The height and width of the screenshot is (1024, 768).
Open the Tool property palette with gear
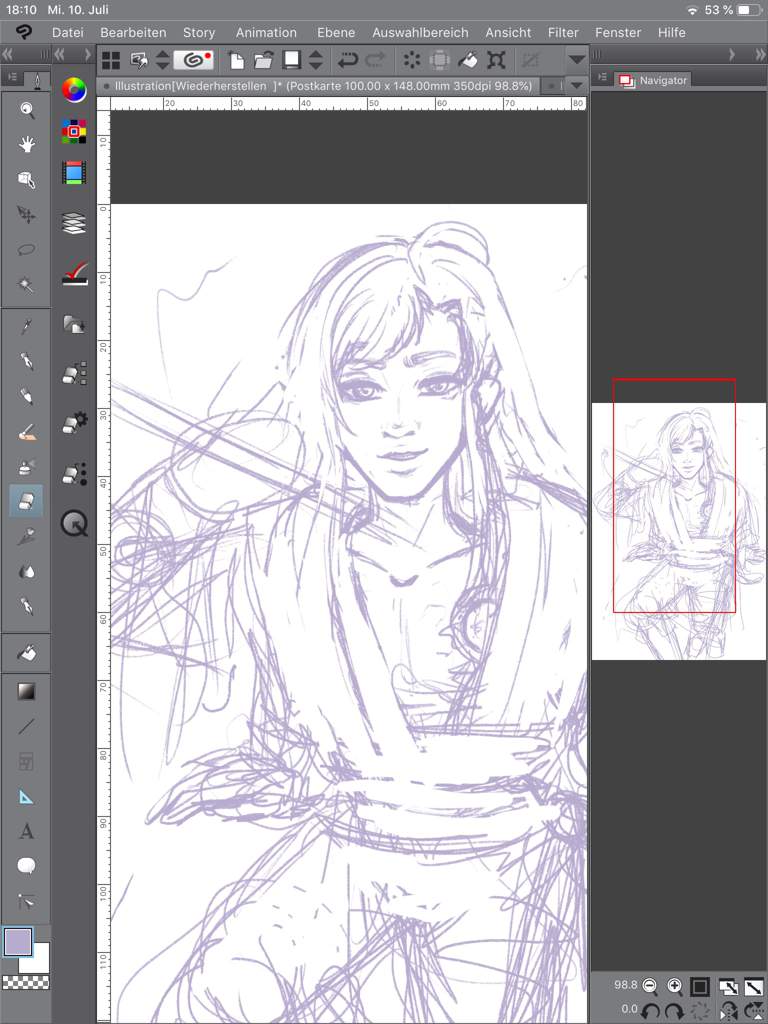(x=74, y=423)
